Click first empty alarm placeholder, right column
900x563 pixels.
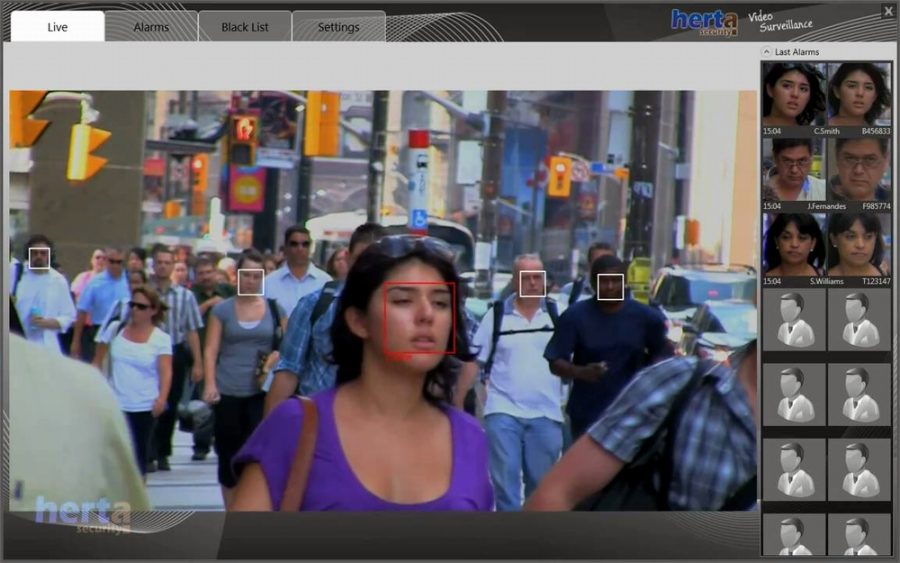(859, 319)
